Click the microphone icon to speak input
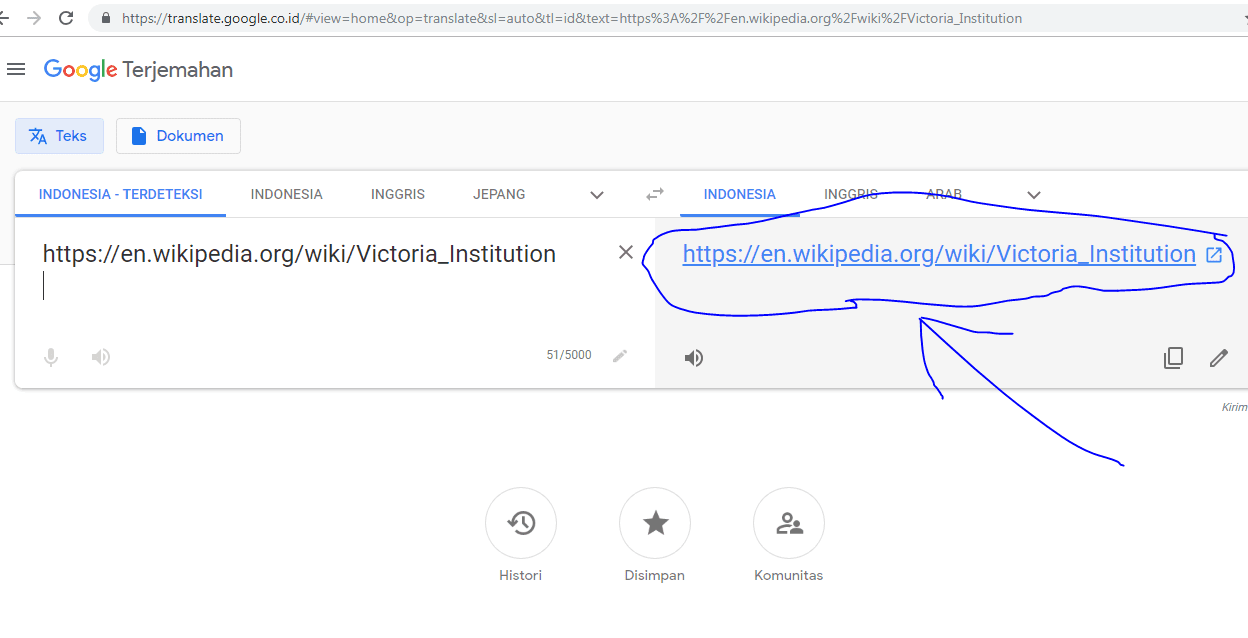This screenshot has width=1248, height=638. [x=50, y=356]
